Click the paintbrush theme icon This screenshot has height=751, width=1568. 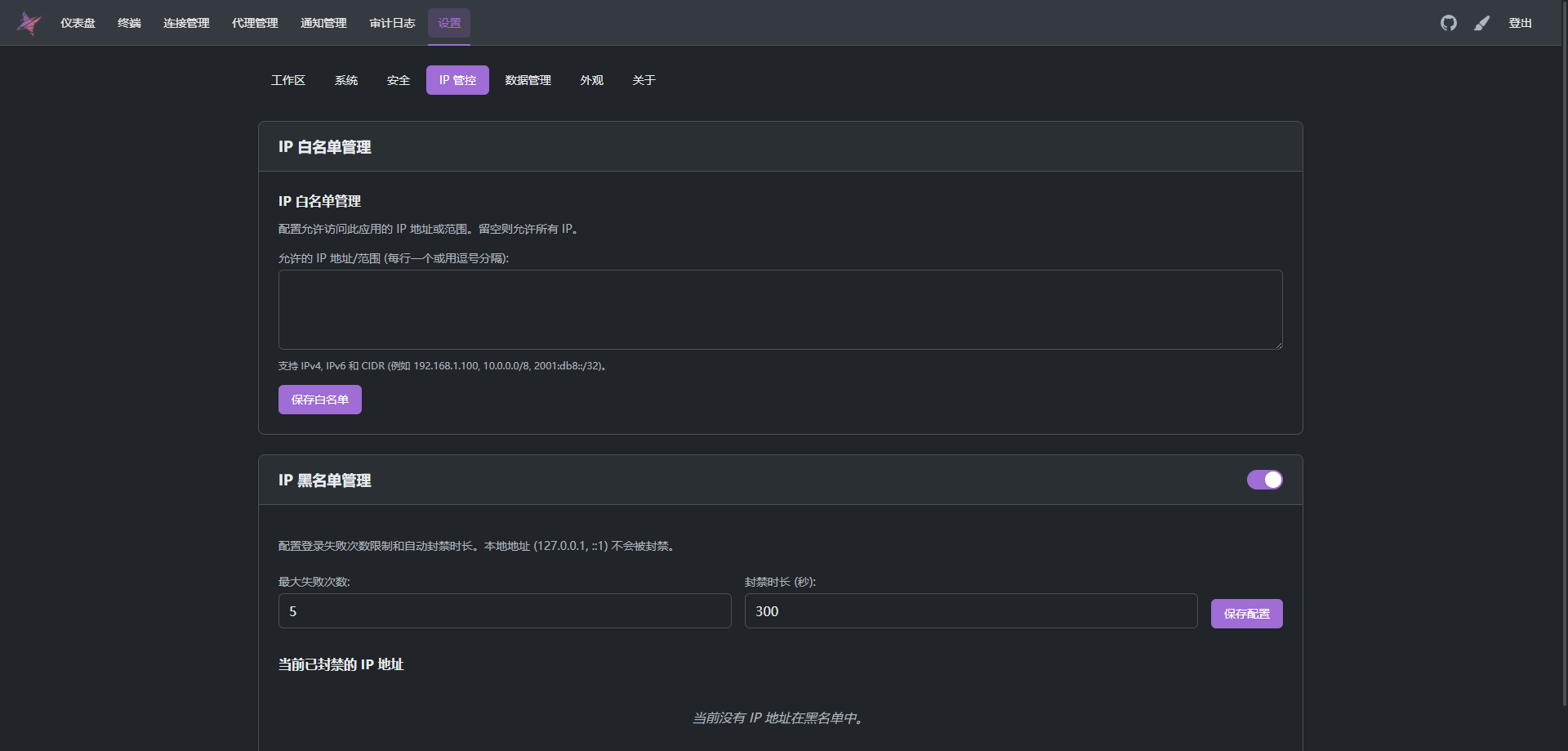(x=1481, y=23)
